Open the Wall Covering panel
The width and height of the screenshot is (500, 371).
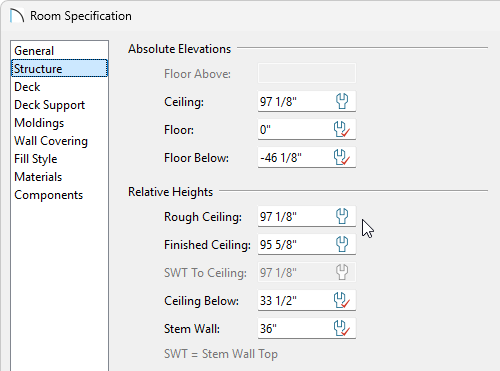[59, 141]
